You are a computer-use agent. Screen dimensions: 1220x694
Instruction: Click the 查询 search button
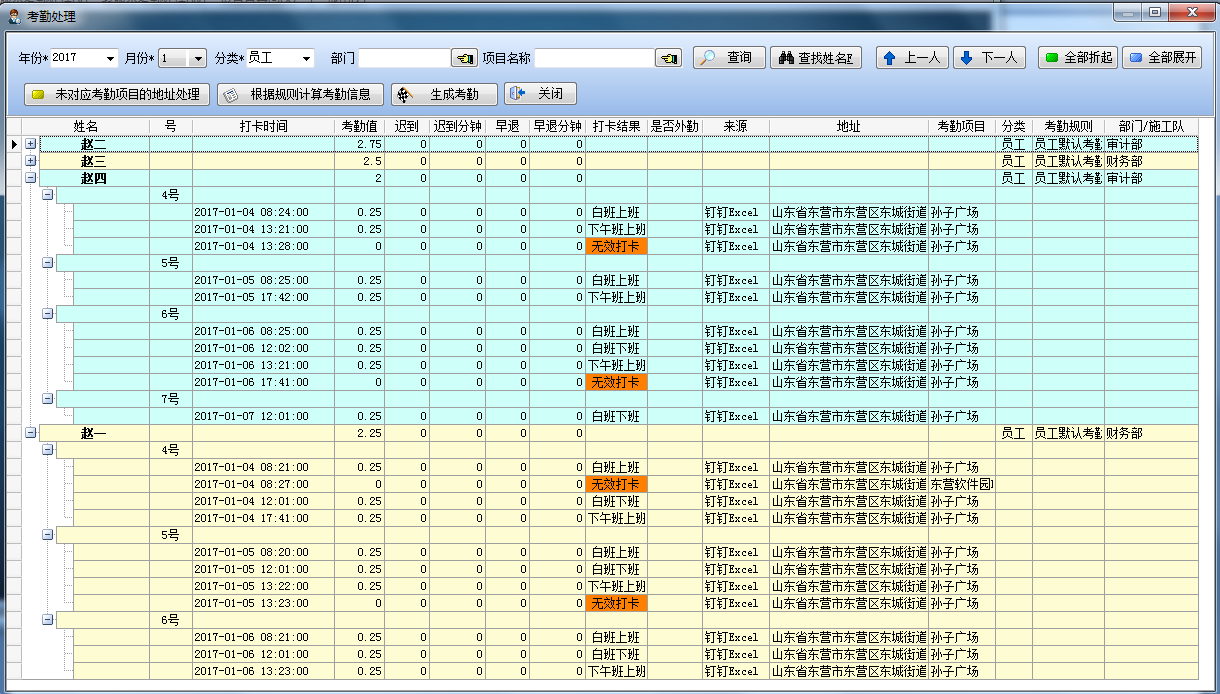coord(729,58)
